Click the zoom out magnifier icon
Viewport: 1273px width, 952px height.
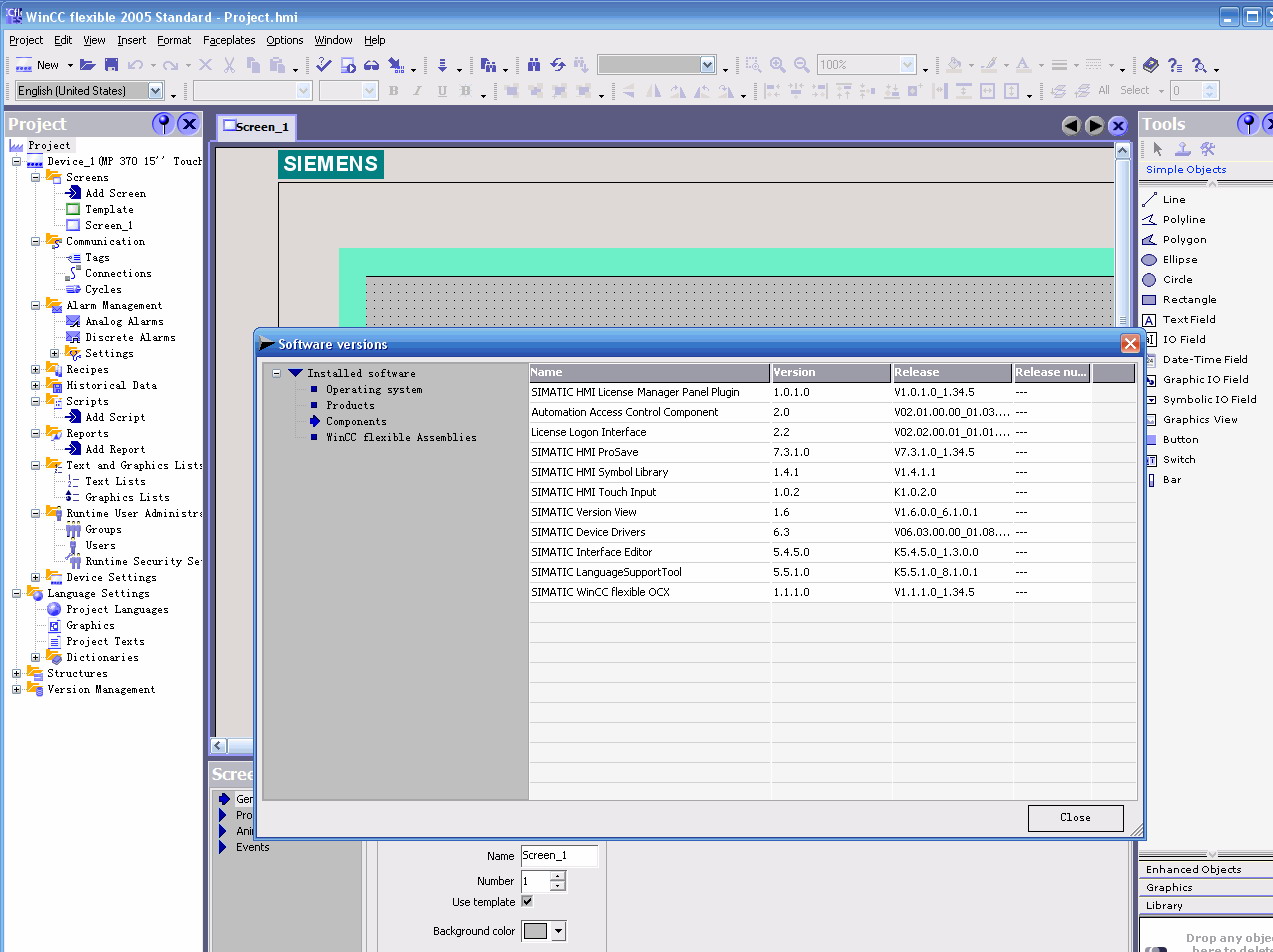(x=801, y=65)
